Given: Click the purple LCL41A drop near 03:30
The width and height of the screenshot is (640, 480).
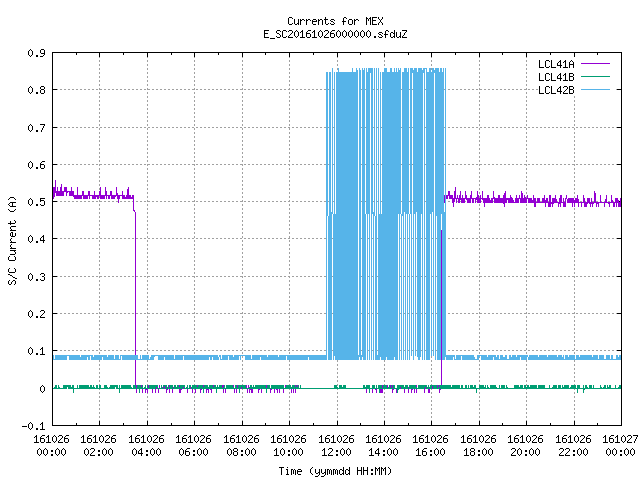Looking at the screenshot, I should 135,298.
